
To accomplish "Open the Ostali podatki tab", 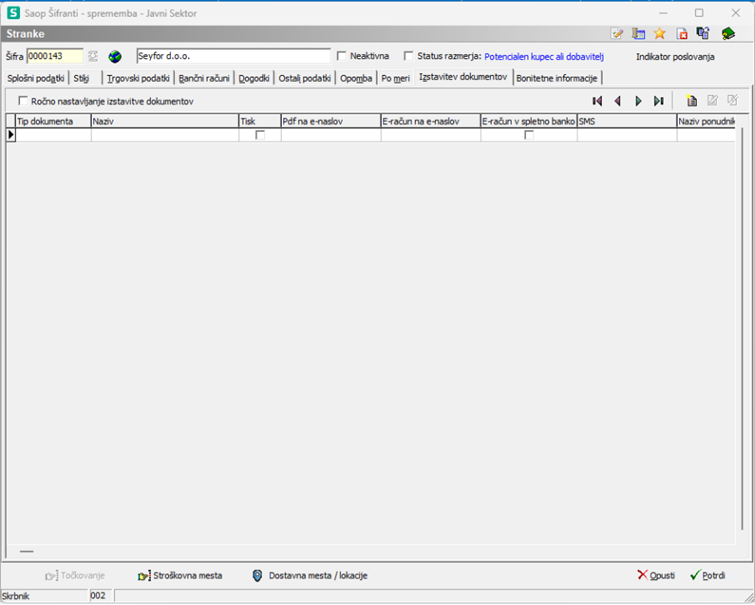I will (x=304, y=78).
